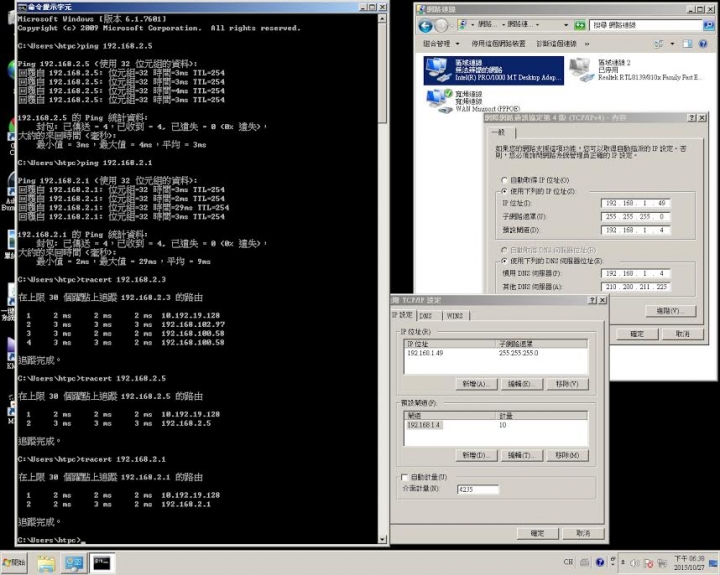Select the 區域連線 Intel PRO/1000 adapter icon
Screen dimensions: 720x575
click(494, 70)
